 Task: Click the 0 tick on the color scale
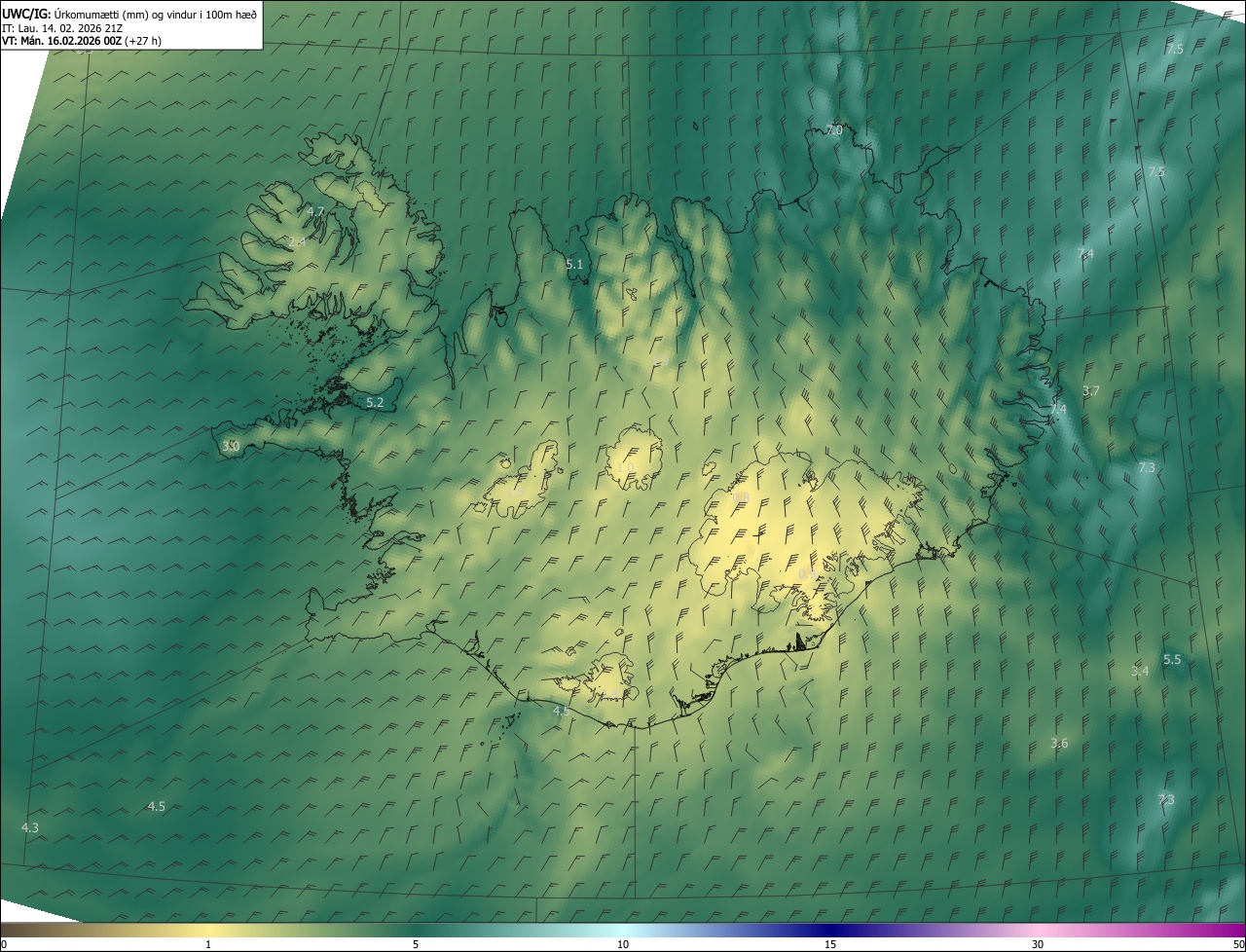pyautogui.click(x=4, y=944)
